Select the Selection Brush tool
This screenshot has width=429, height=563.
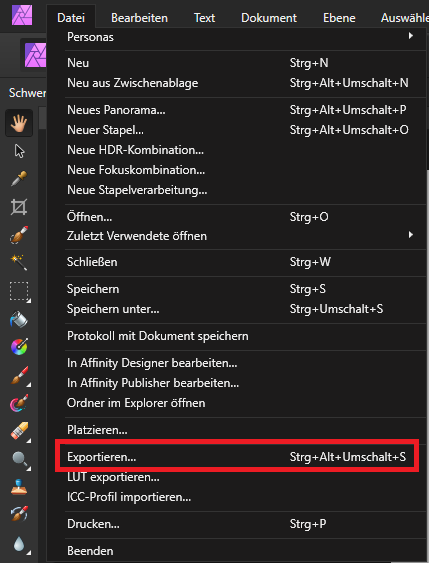click(19, 235)
